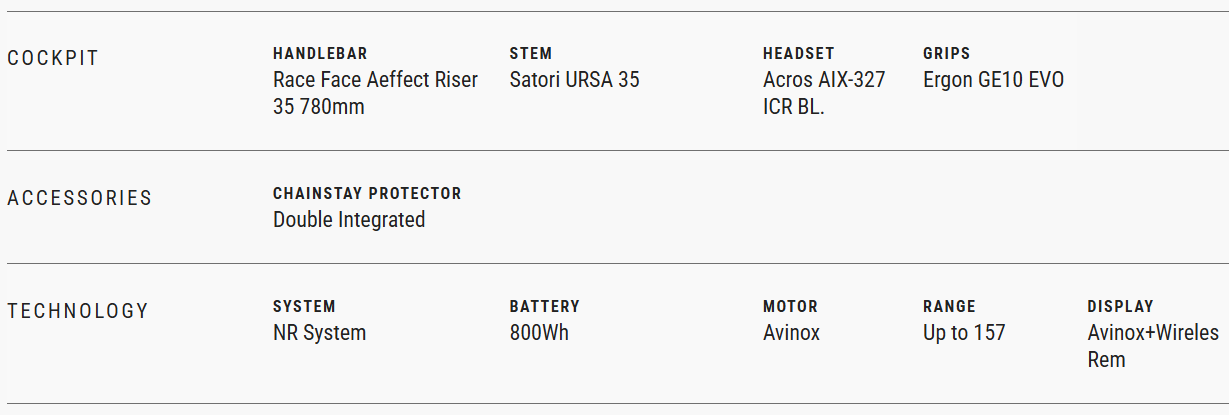Select the Avinox+Wireles Rem display value
The width and height of the screenshot is (1229, 415).
coord(1153,346)
